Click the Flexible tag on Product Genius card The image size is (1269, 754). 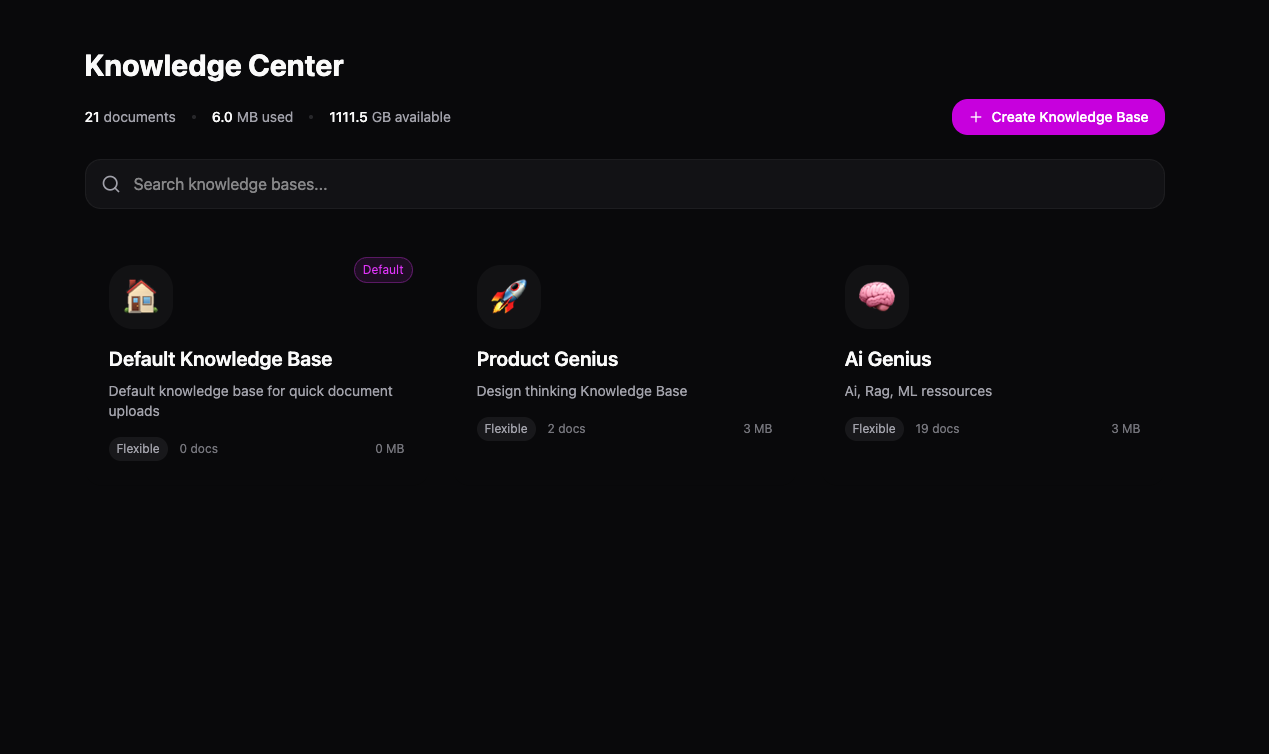coord(506,429)
